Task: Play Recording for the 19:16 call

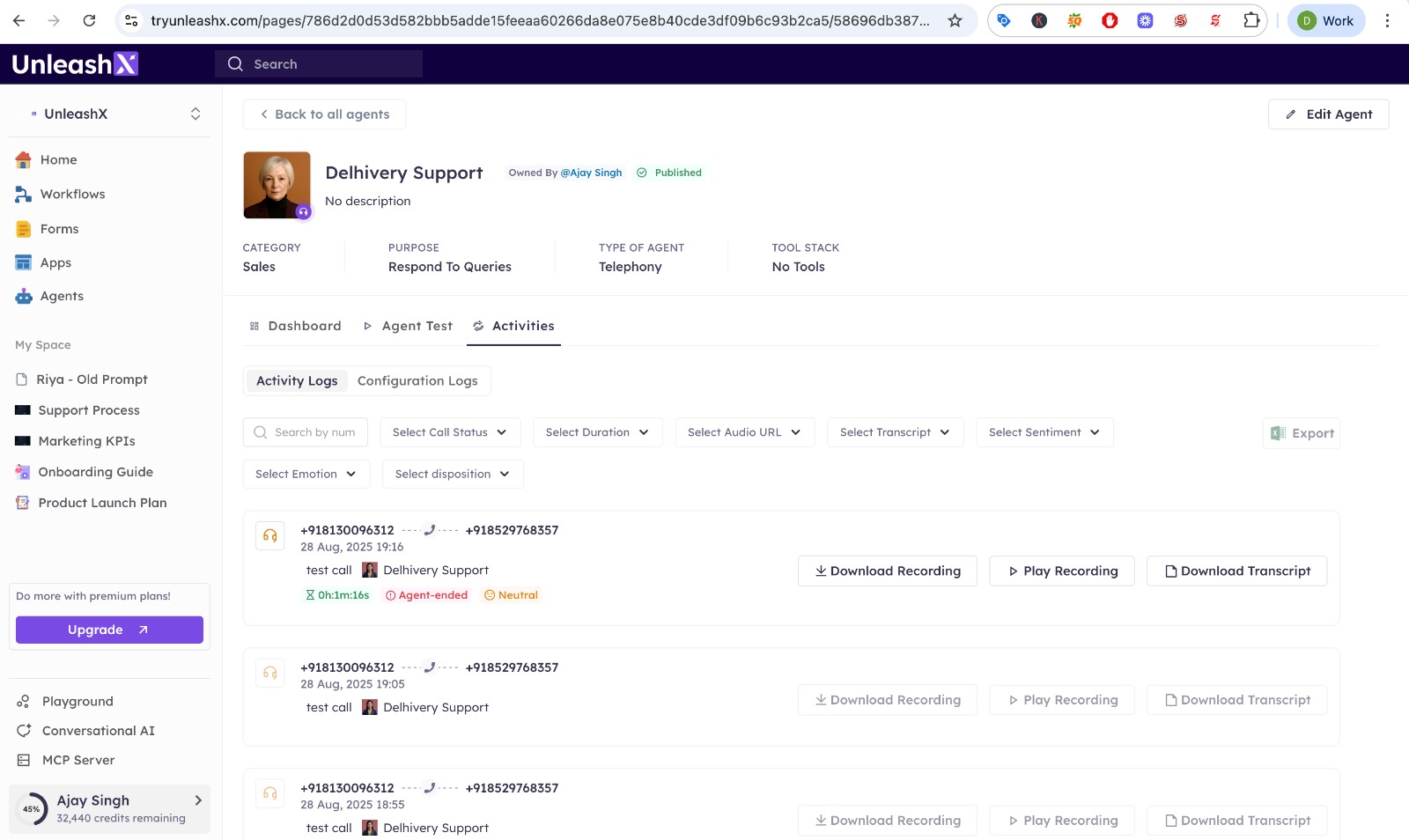Action: tap(1061, 571)
